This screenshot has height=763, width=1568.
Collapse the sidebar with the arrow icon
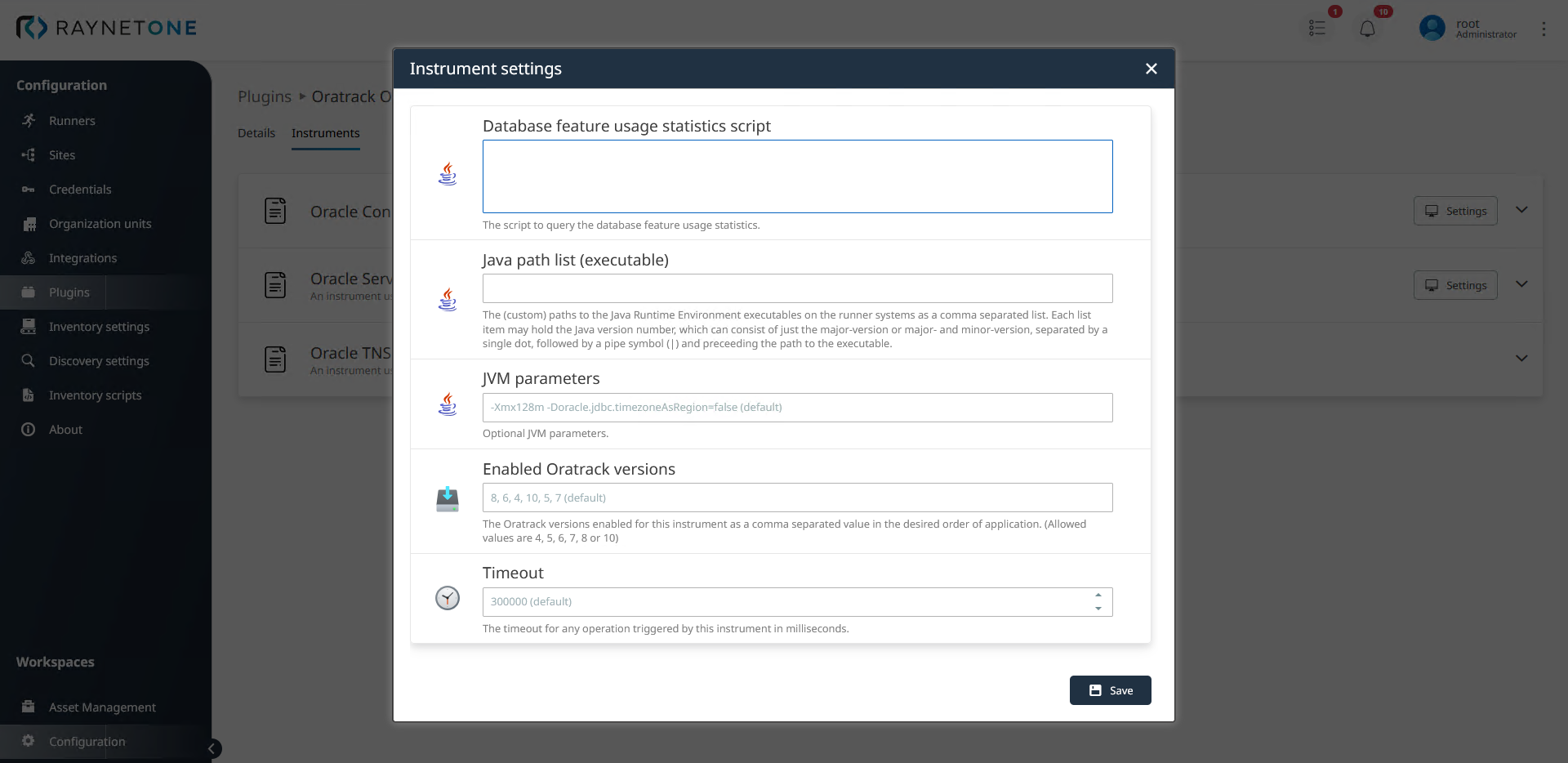point(212,748)
